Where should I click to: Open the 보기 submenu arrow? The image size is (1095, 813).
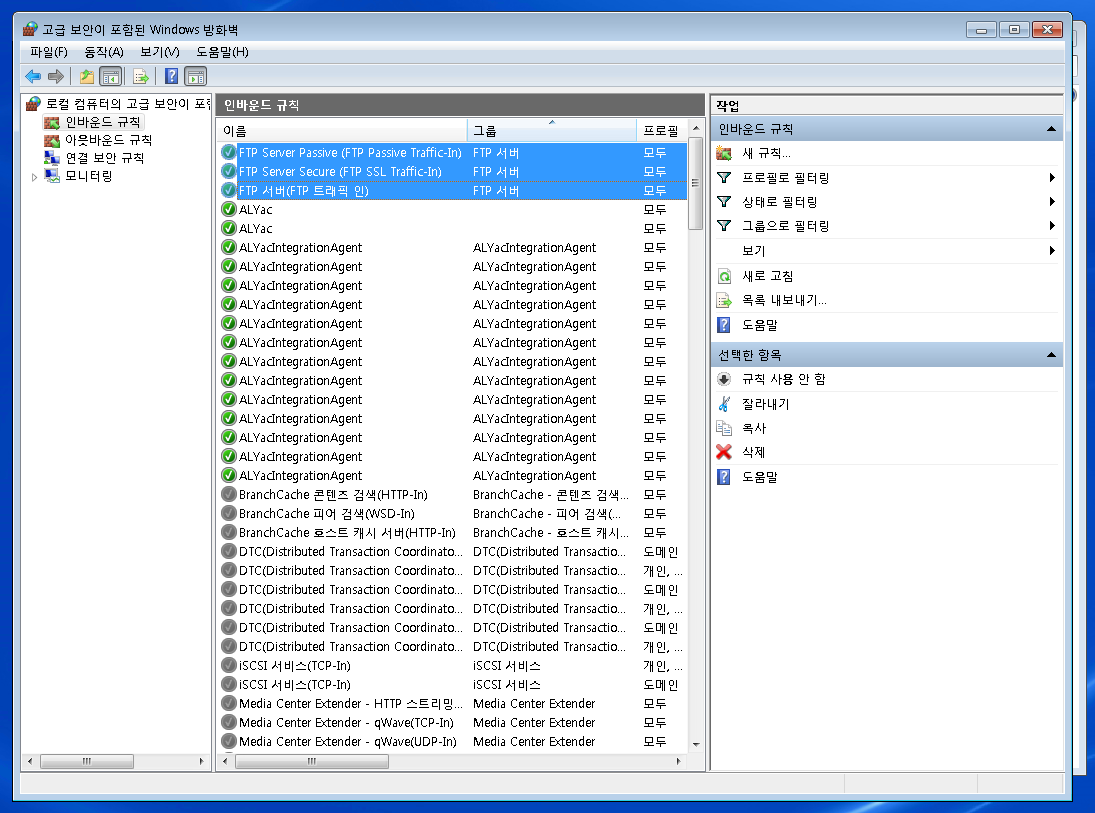1052,250
